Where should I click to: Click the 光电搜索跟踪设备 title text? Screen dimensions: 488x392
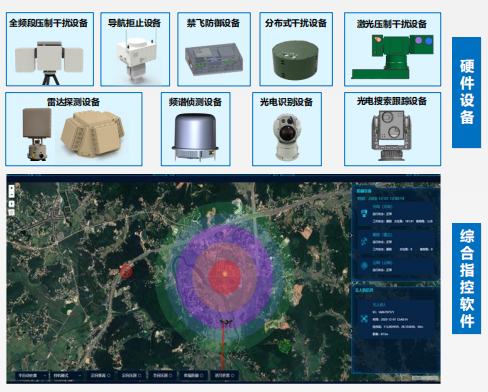[x=392, y=101]
